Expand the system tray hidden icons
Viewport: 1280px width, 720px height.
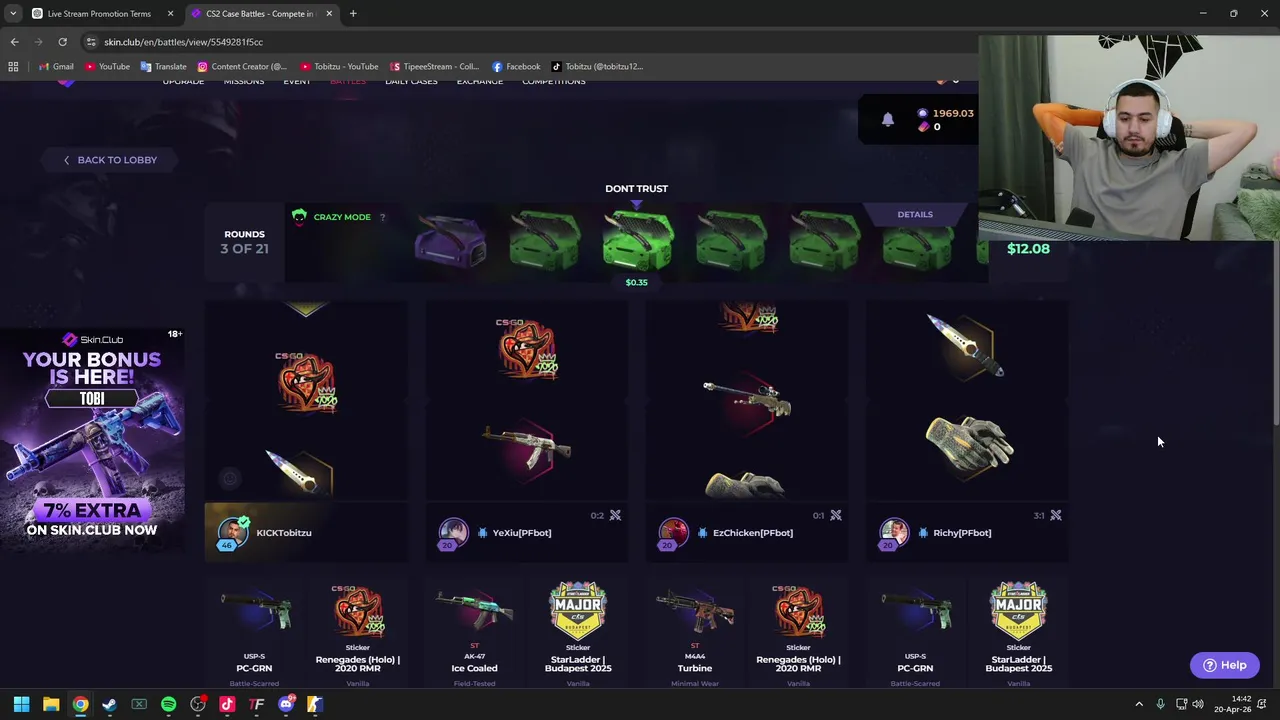(1139, 705)
